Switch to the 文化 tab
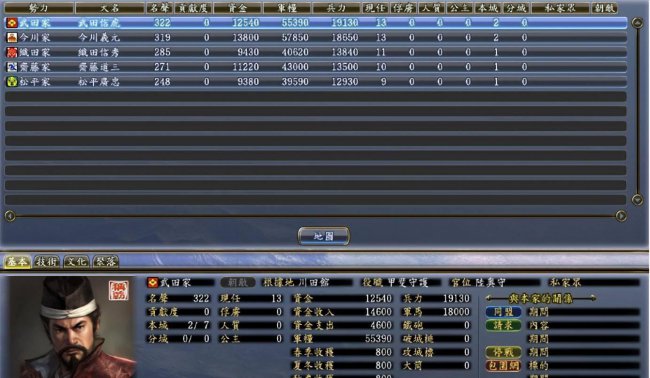650x378 pixels. (77, 262)
